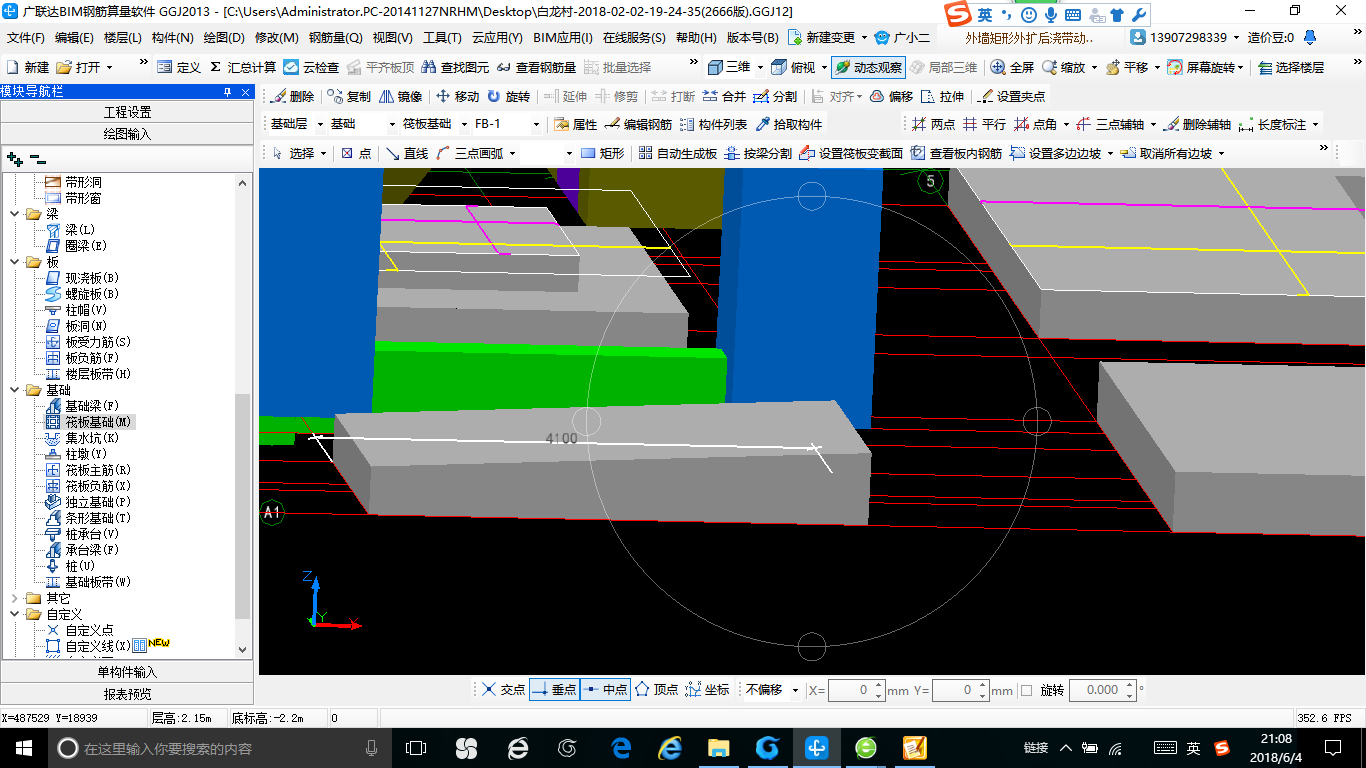Collapse the 自定义 tree node

14,614
